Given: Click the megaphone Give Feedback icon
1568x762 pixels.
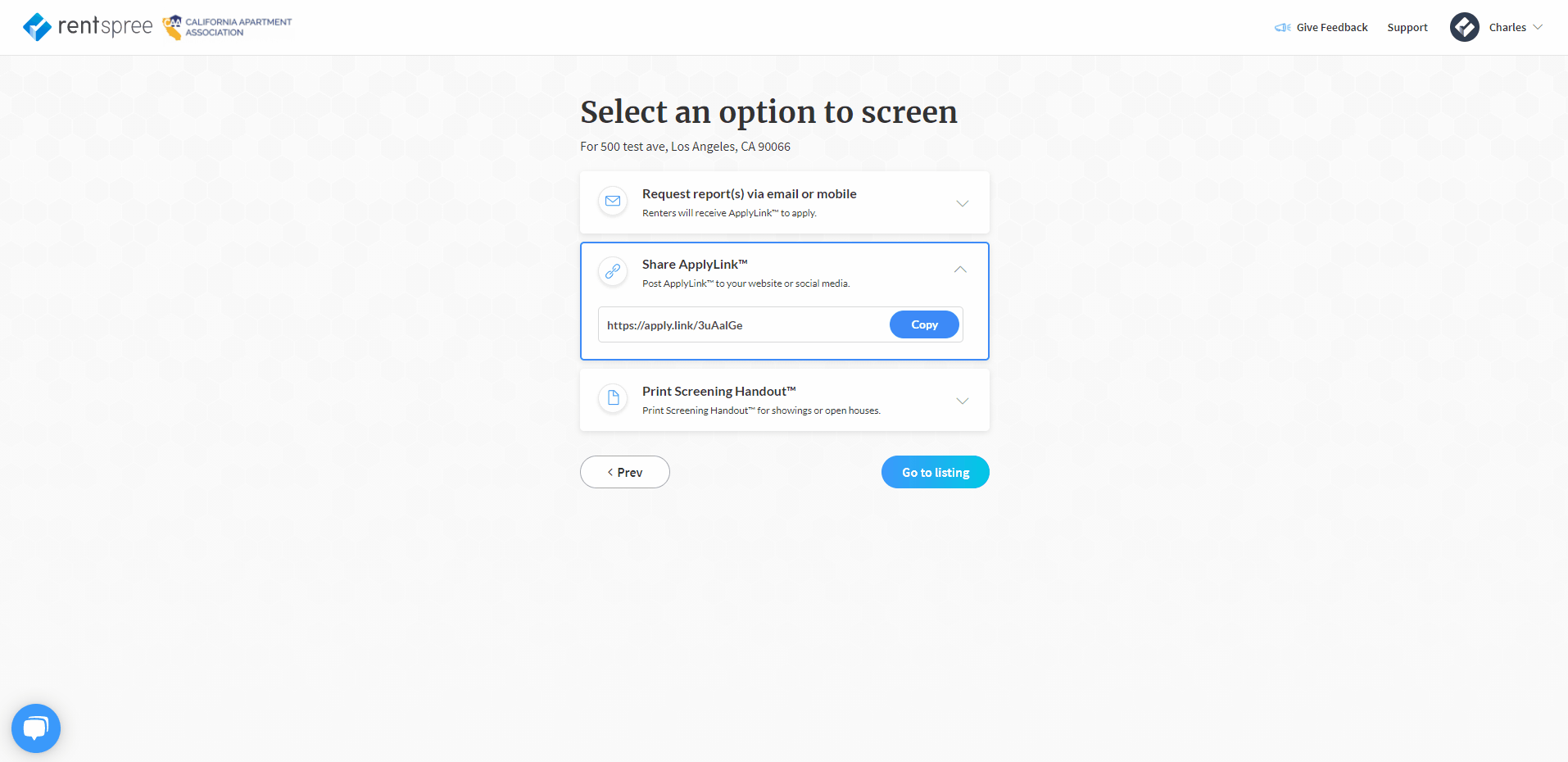Looking at the screenshot, I should click(1282, 28).
